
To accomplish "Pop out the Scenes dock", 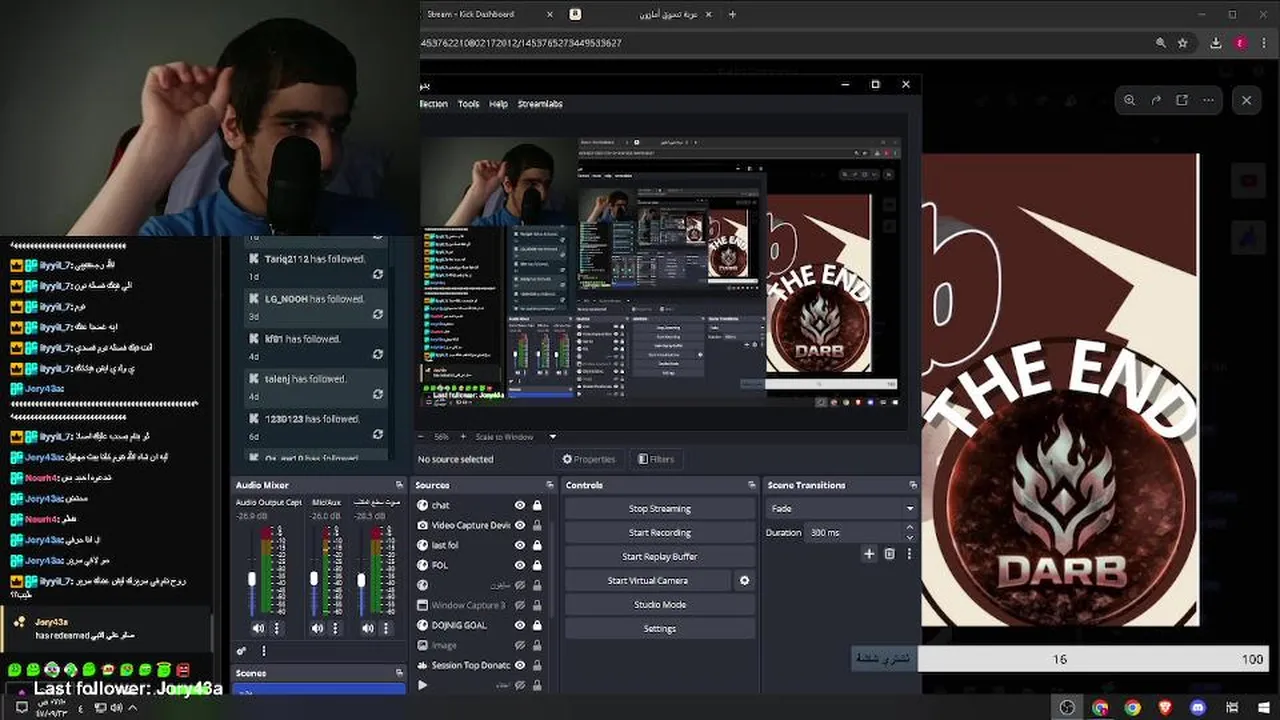I will tap(399, 673).
